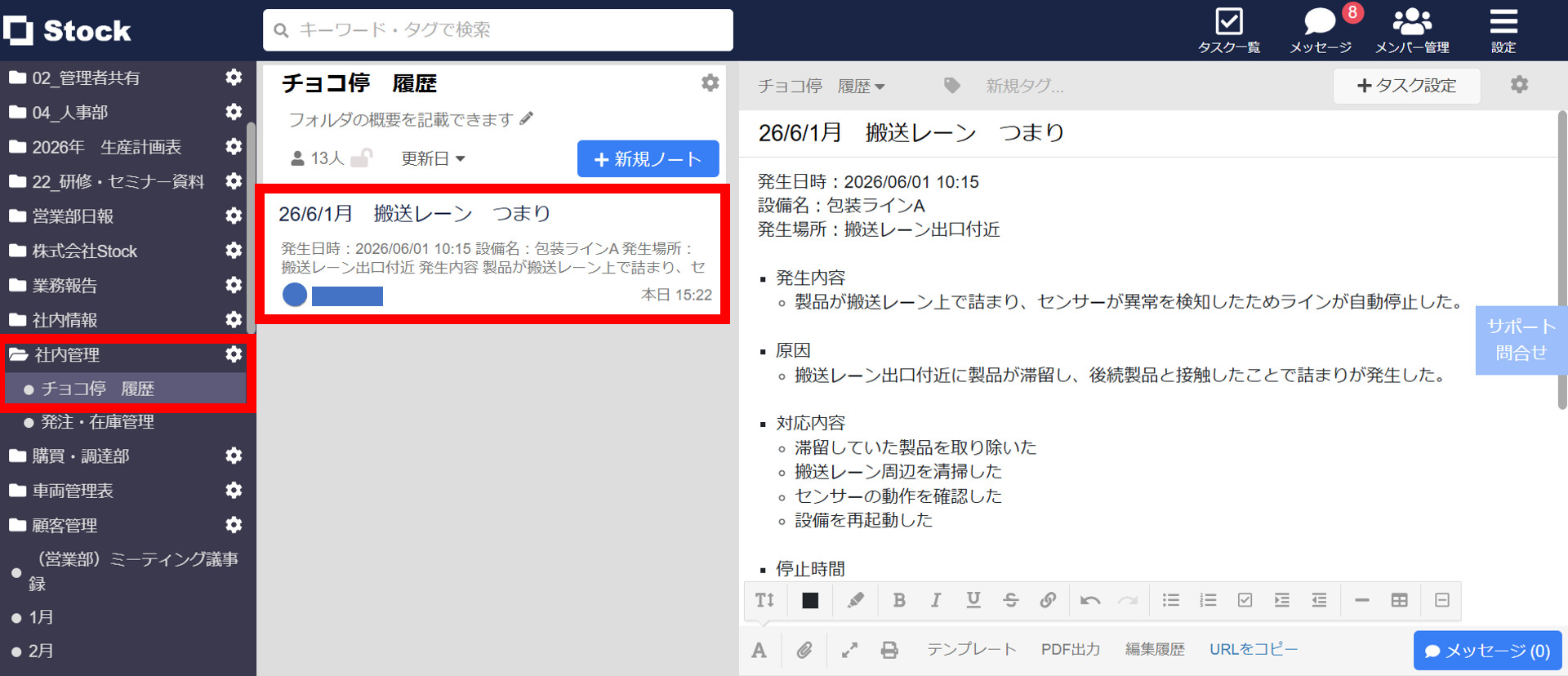
Task: Print the note
Action: coord(889,650)
